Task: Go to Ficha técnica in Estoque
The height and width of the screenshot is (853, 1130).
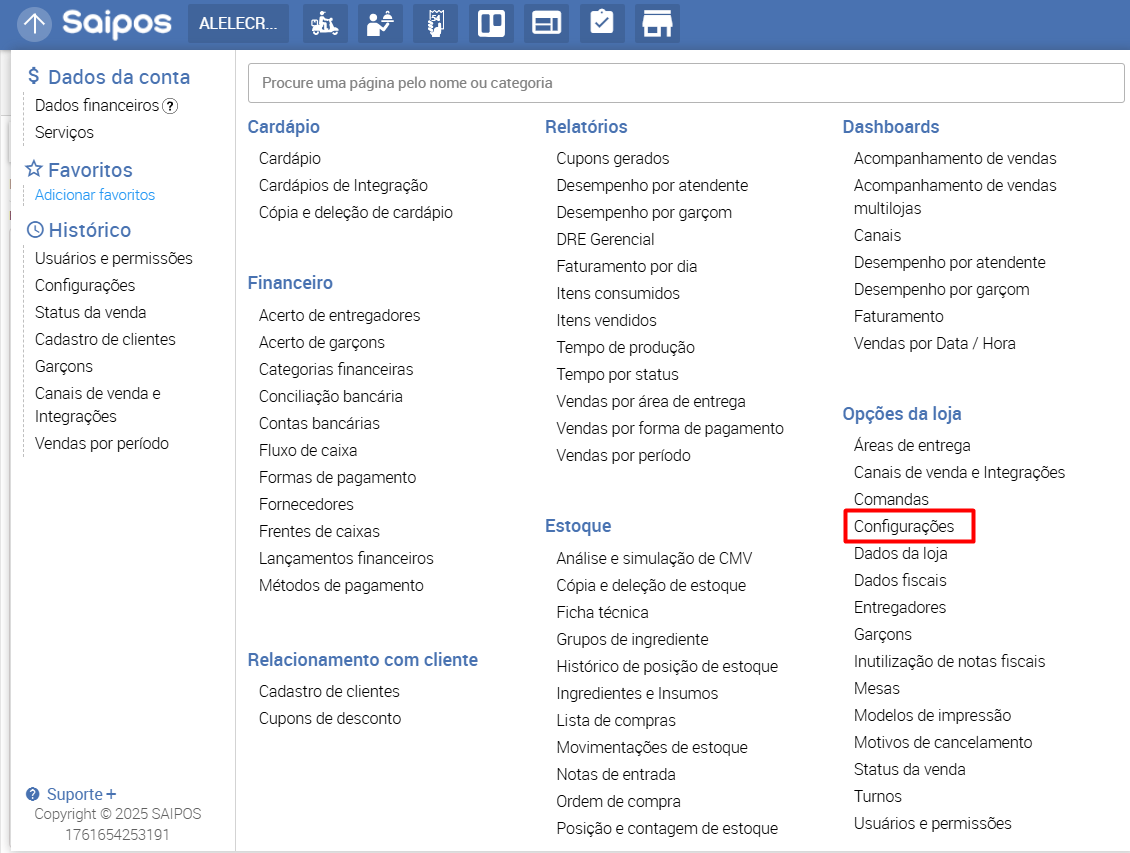Action: pyautogui.click(x=602, y=612)
